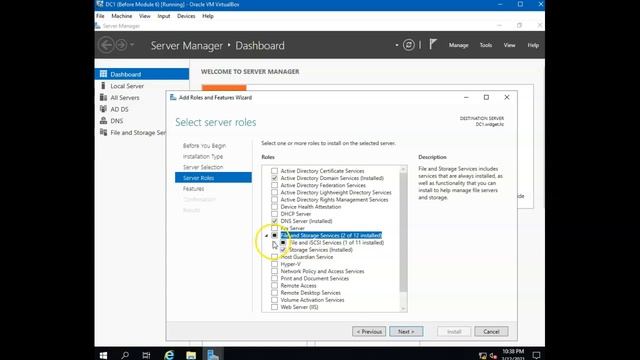This screenshot has height=360, width=640.
Task: Check Web Server (IIS) role
Action: (x=274, y=307)
